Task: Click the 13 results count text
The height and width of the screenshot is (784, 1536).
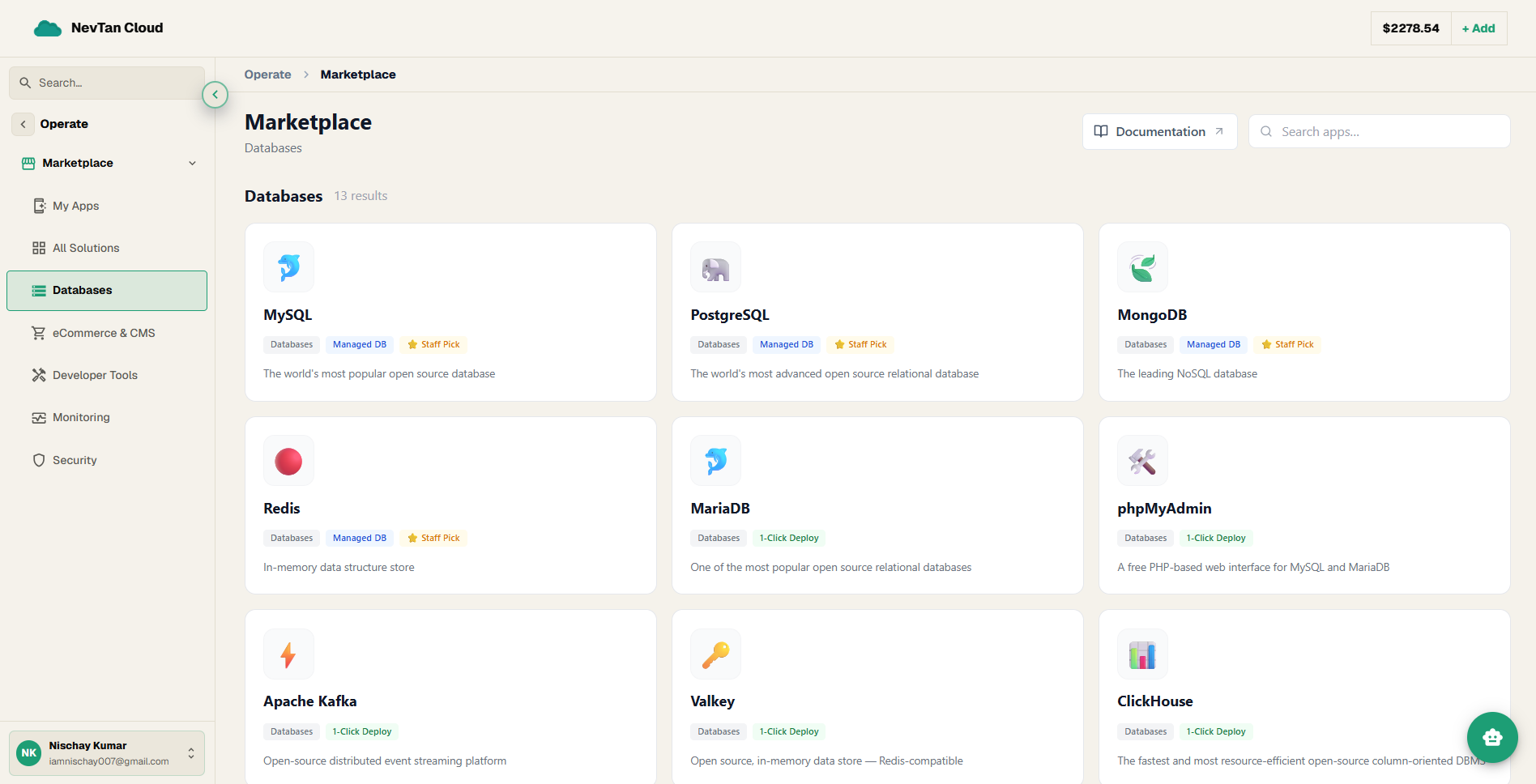Action: pyautogui.click(x=361, y=196)
